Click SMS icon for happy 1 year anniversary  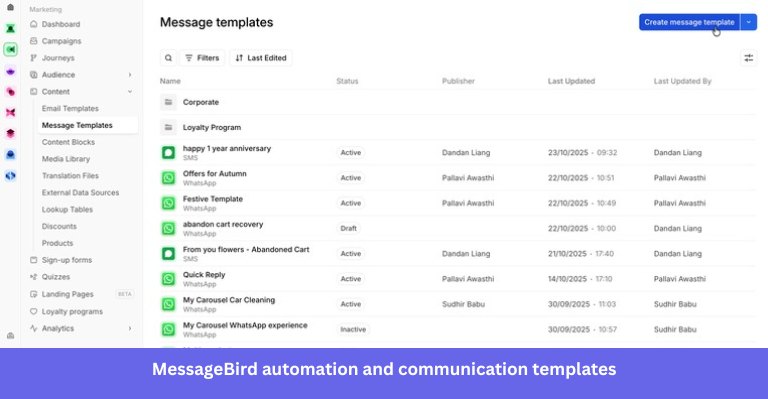(168, 153)
